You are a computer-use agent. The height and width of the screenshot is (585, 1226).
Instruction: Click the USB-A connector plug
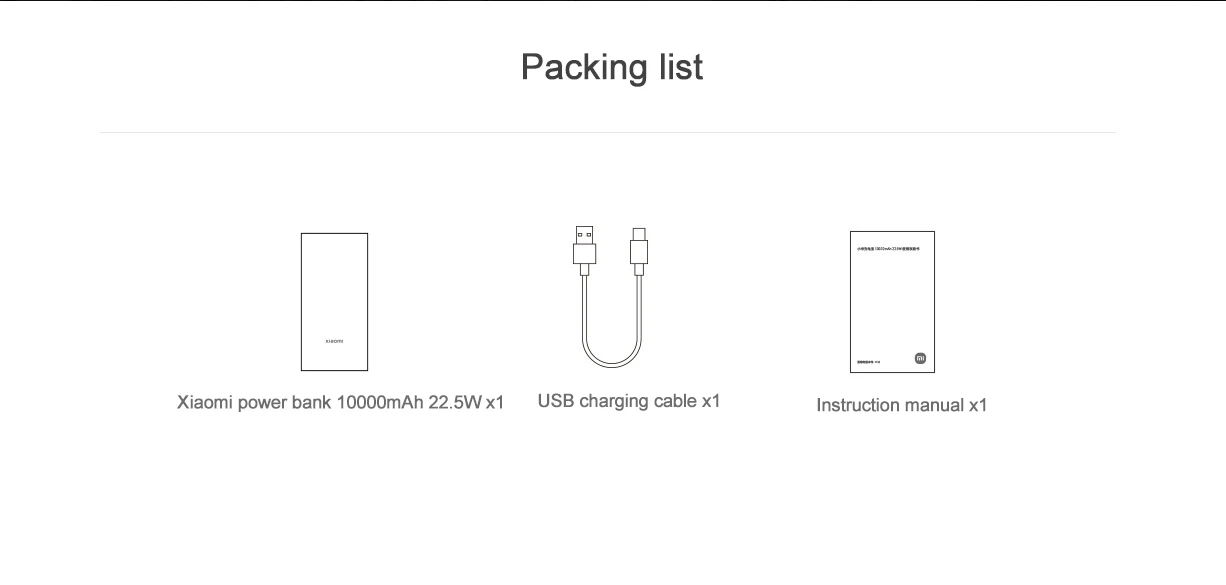(x=584, y=247)
